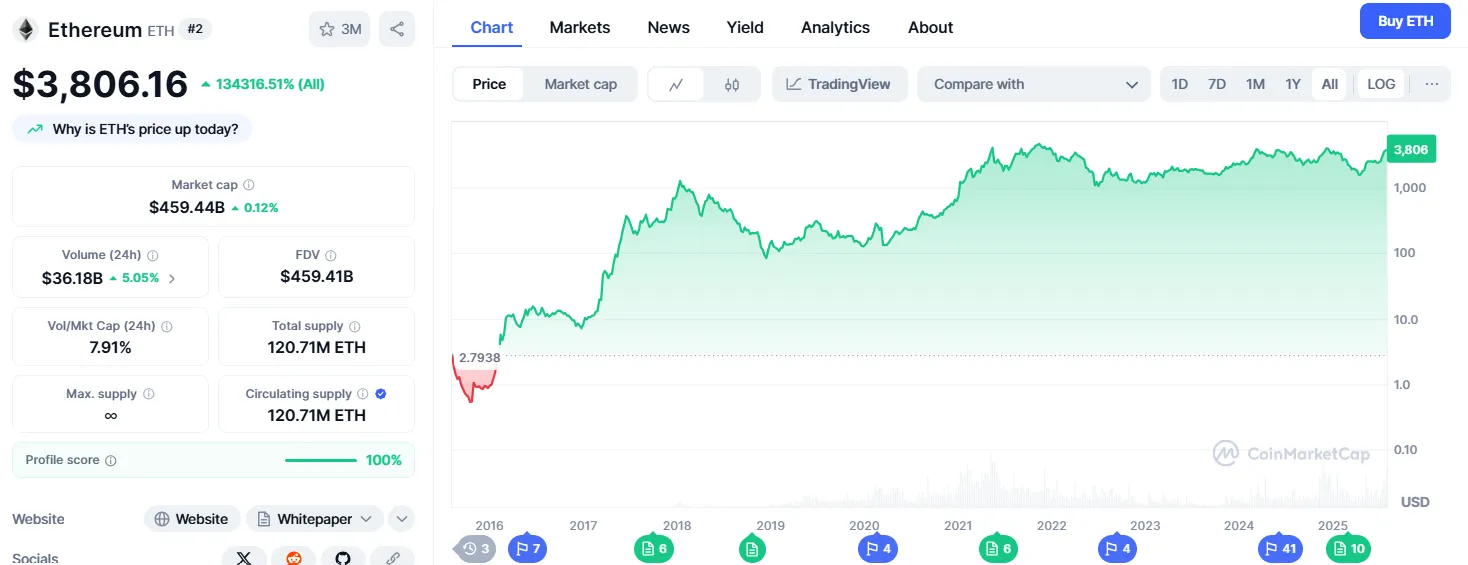
Task: Click the info icon beside Market cap
Action: click(249, 185)
